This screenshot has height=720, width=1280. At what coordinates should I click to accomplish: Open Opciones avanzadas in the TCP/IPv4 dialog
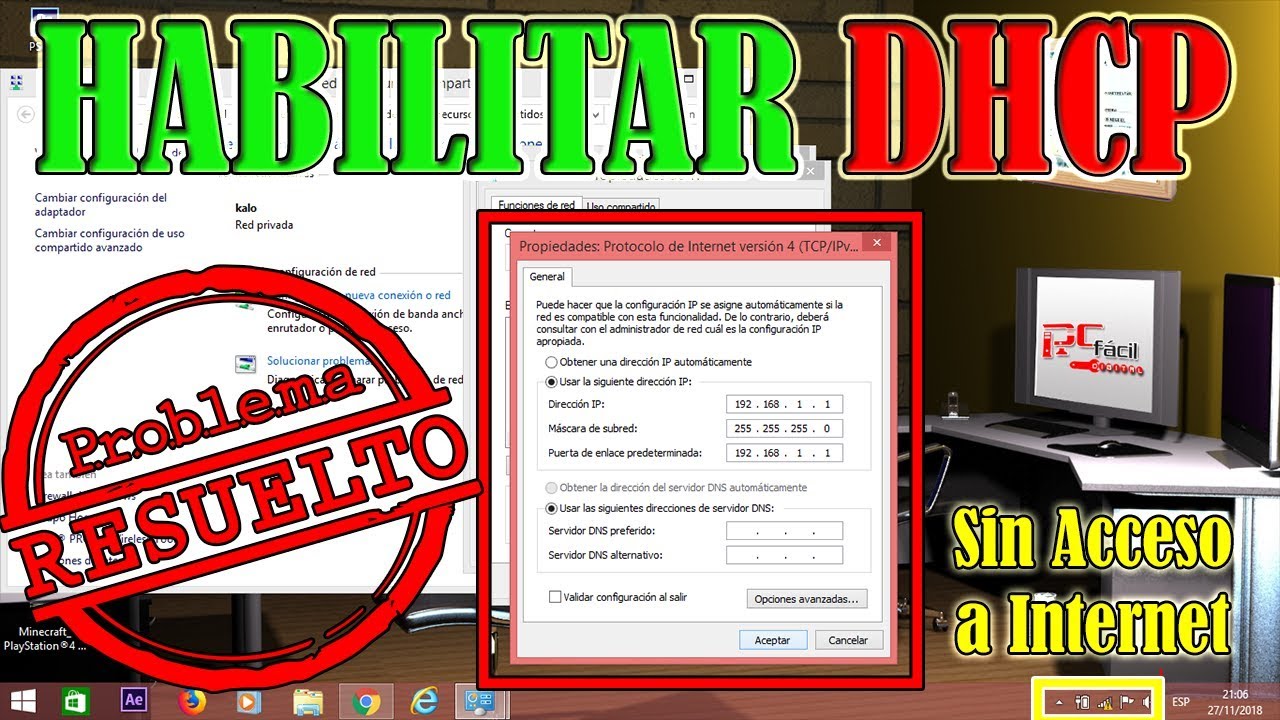[x=807, y=599]
